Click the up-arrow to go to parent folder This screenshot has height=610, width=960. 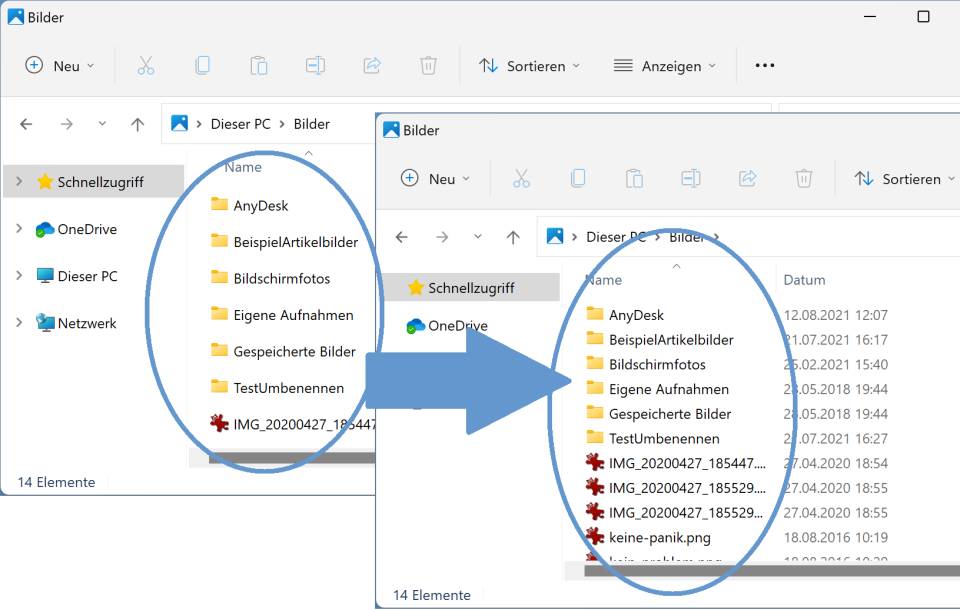pyautogui.click(x=137, y=123)
